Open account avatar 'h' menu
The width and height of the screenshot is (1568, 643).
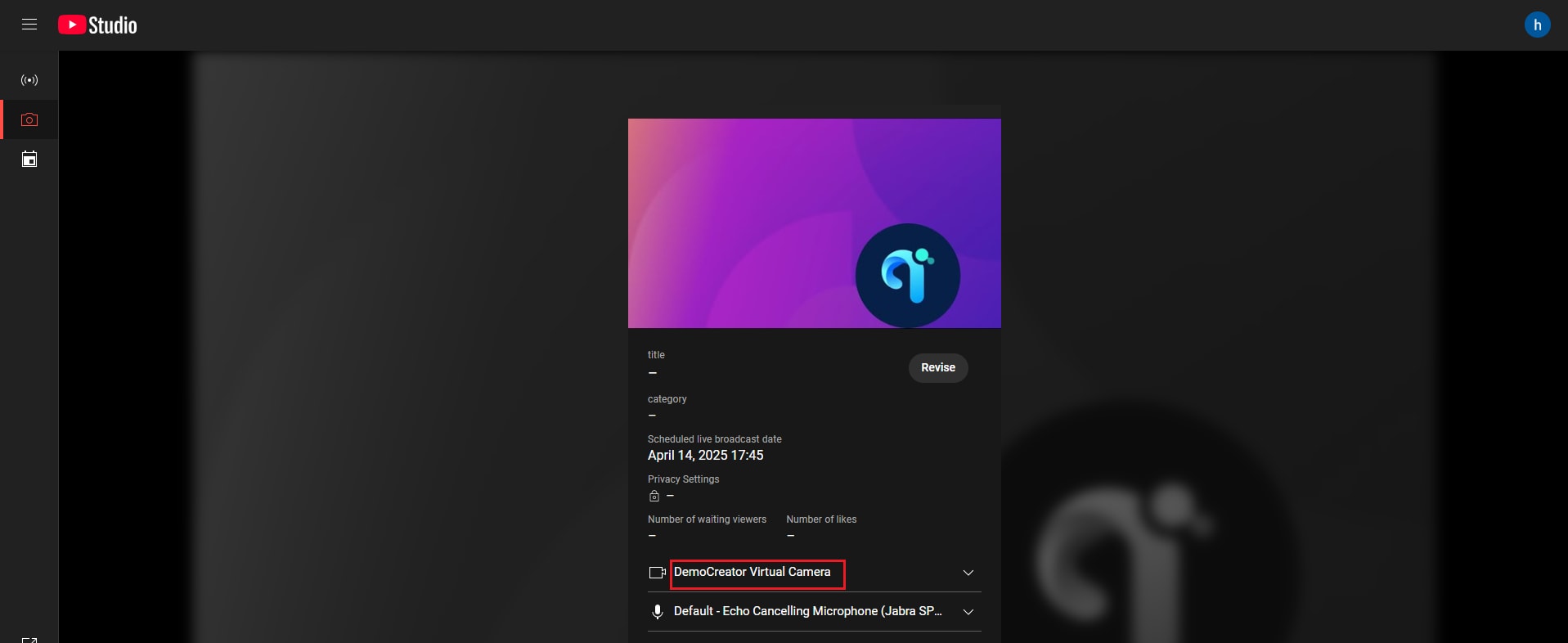click(1537, 25)
